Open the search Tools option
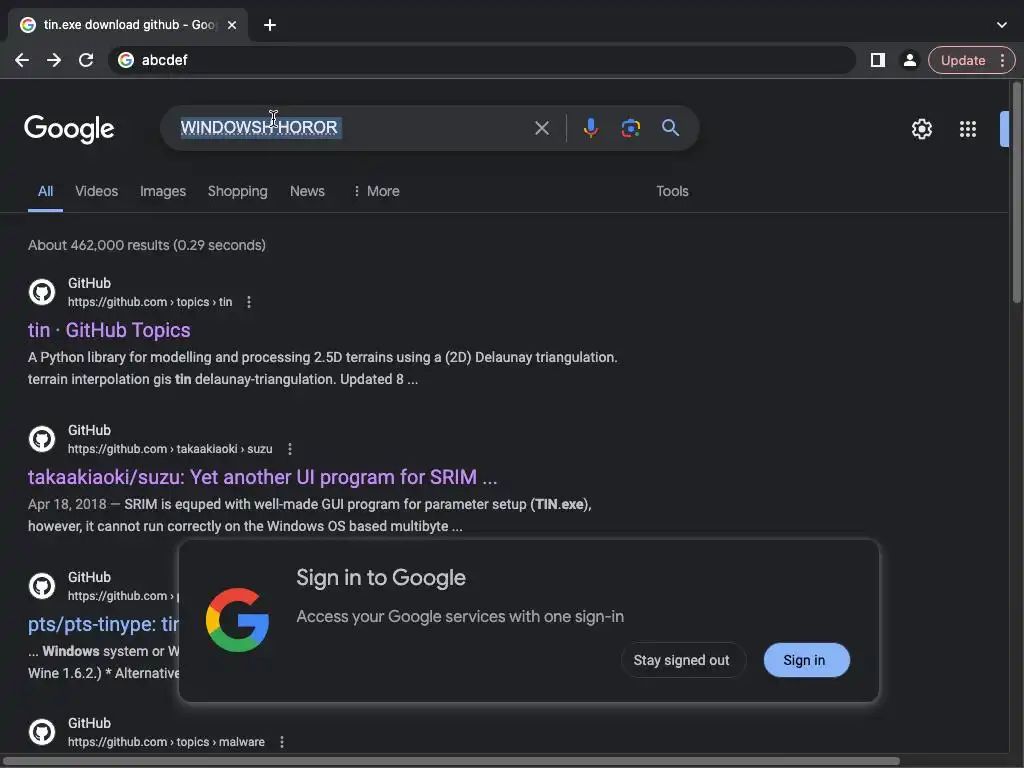The image size is (1024, 768). pos(672,191)
